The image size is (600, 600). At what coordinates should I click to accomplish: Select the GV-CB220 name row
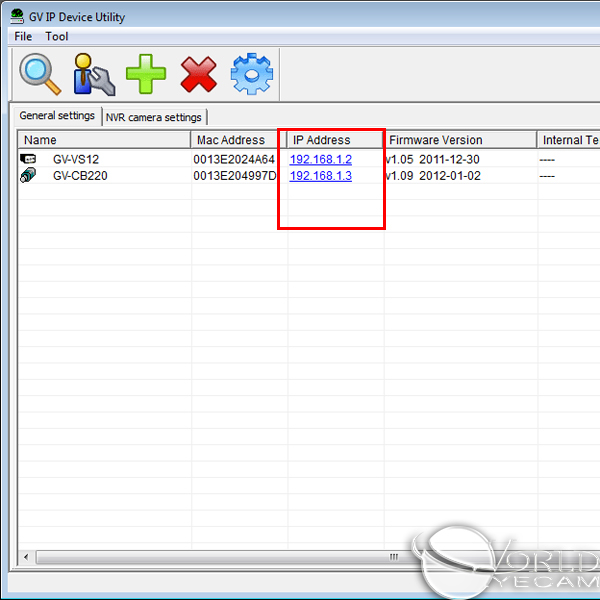80,176
